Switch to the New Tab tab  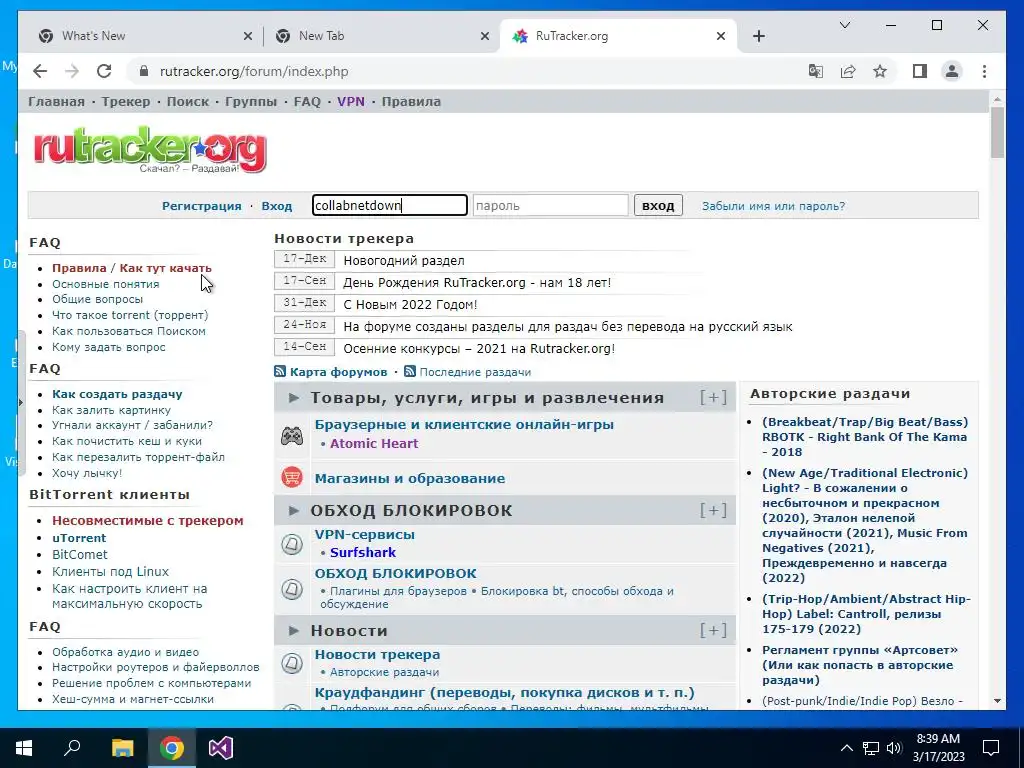click(x=379, y=36)
